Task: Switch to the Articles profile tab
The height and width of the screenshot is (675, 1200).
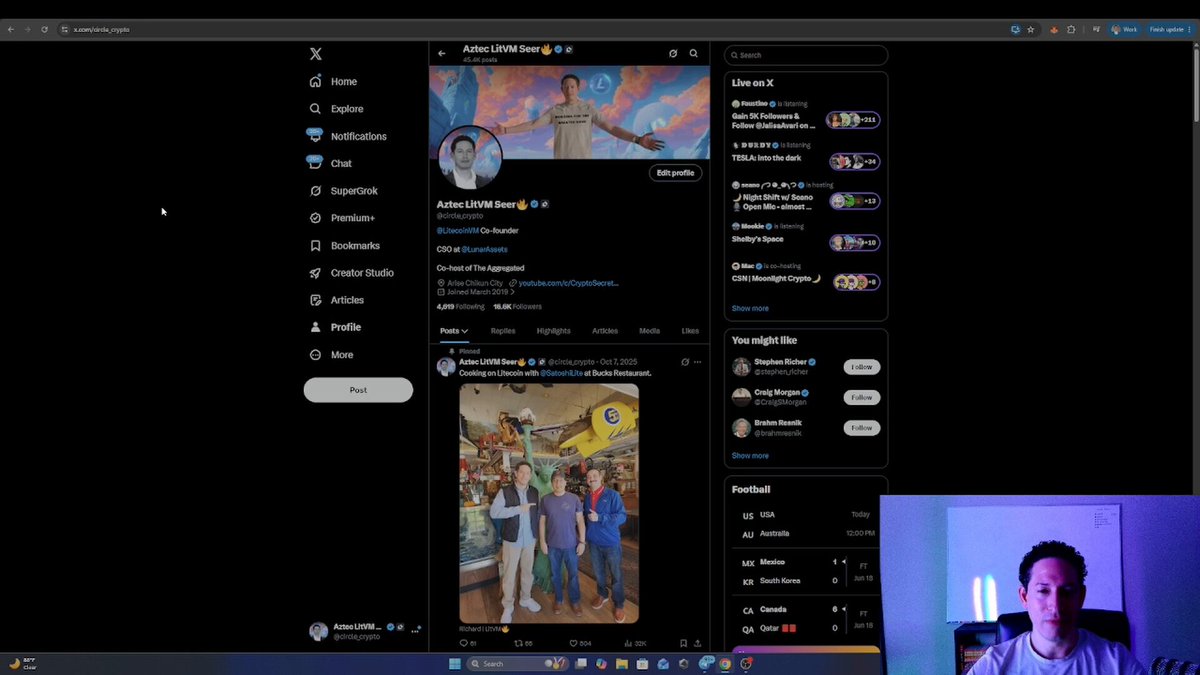Action: 605,331
